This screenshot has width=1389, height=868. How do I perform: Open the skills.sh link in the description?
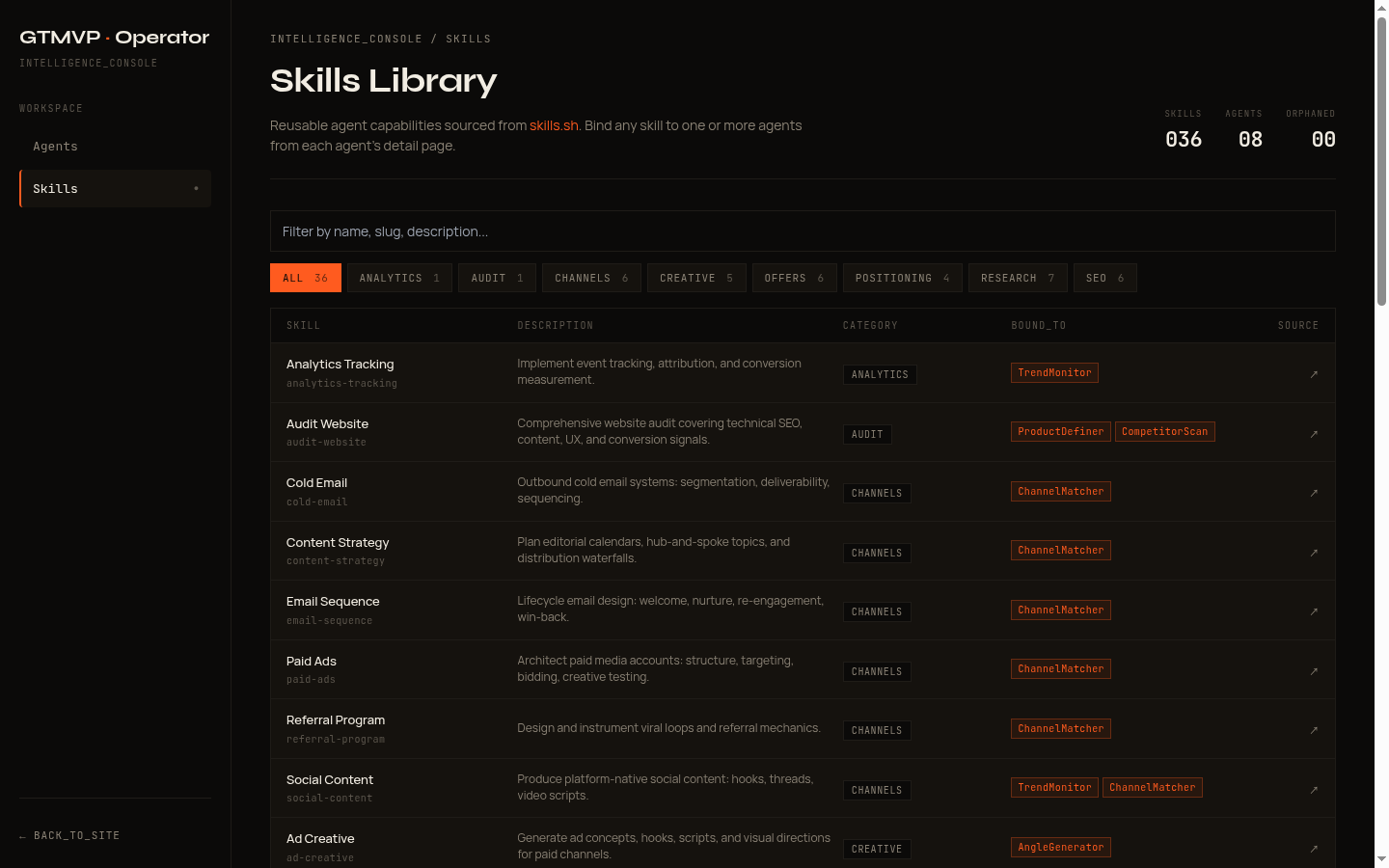554,125
